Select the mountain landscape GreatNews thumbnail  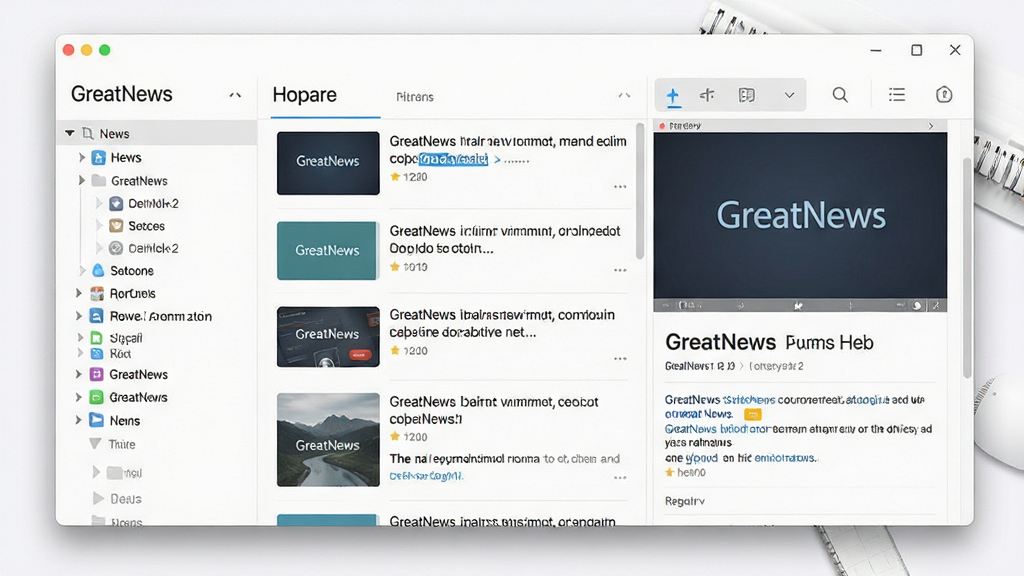tap(328, 440)
